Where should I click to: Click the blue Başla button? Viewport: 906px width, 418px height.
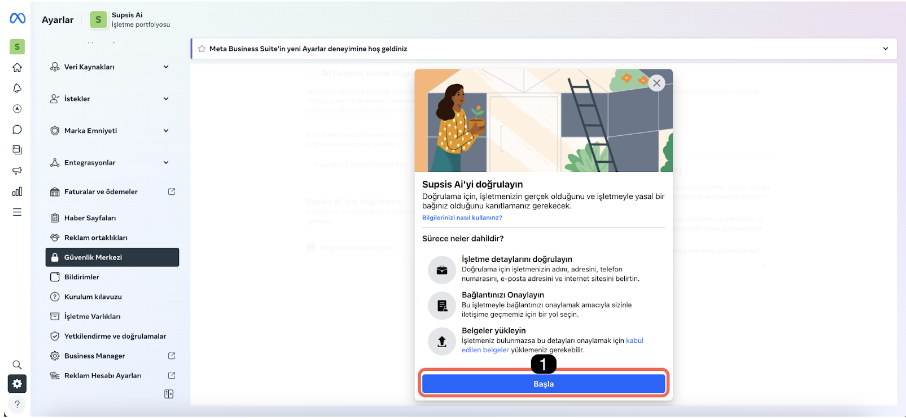point(543,384)
